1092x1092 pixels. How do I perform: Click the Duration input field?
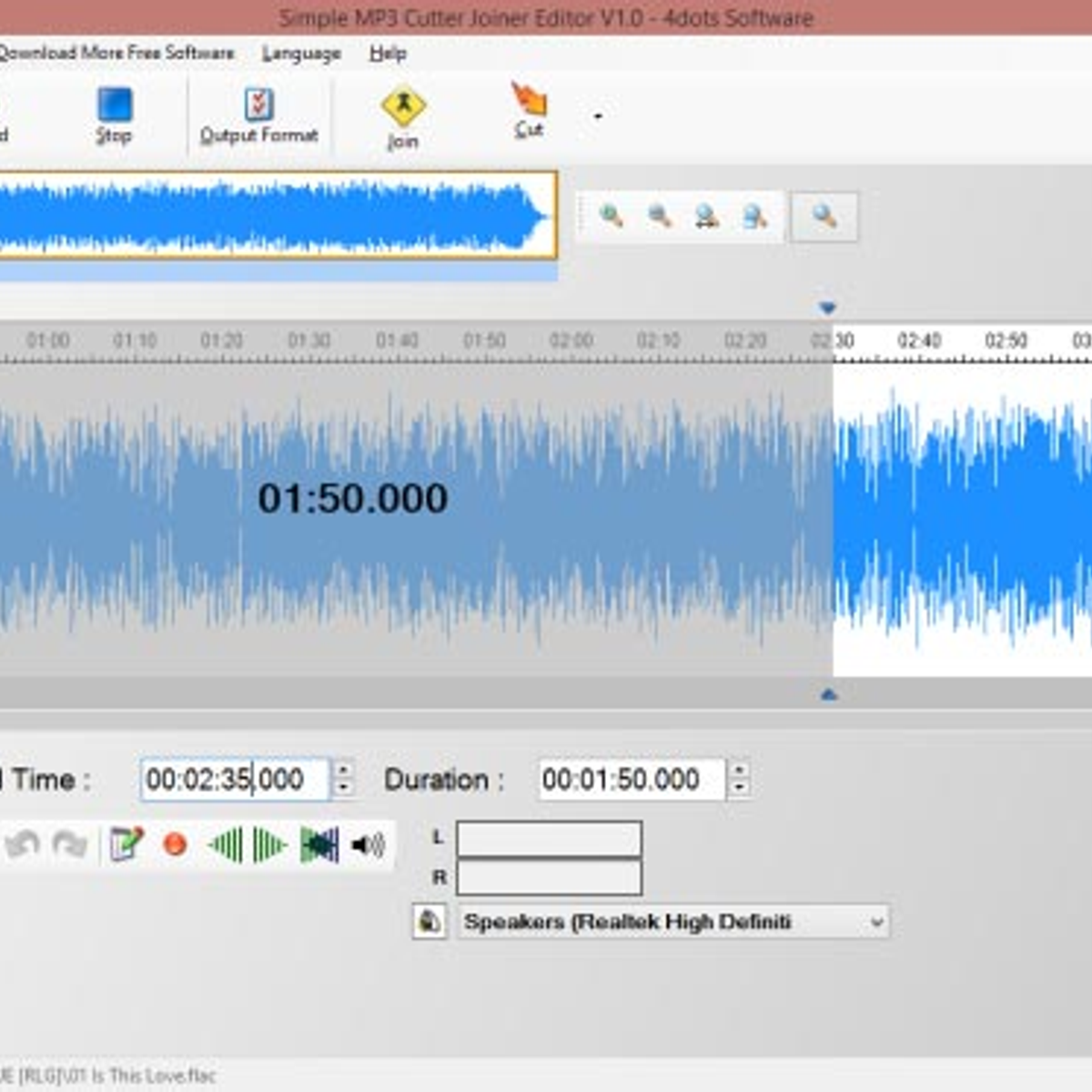[x=632, y=780]
